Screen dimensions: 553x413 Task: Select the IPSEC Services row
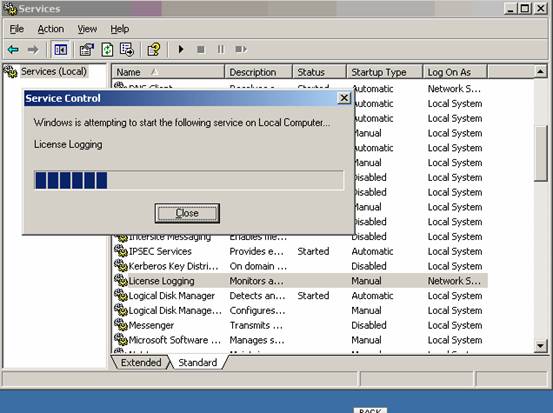click(x=300, y=251)
